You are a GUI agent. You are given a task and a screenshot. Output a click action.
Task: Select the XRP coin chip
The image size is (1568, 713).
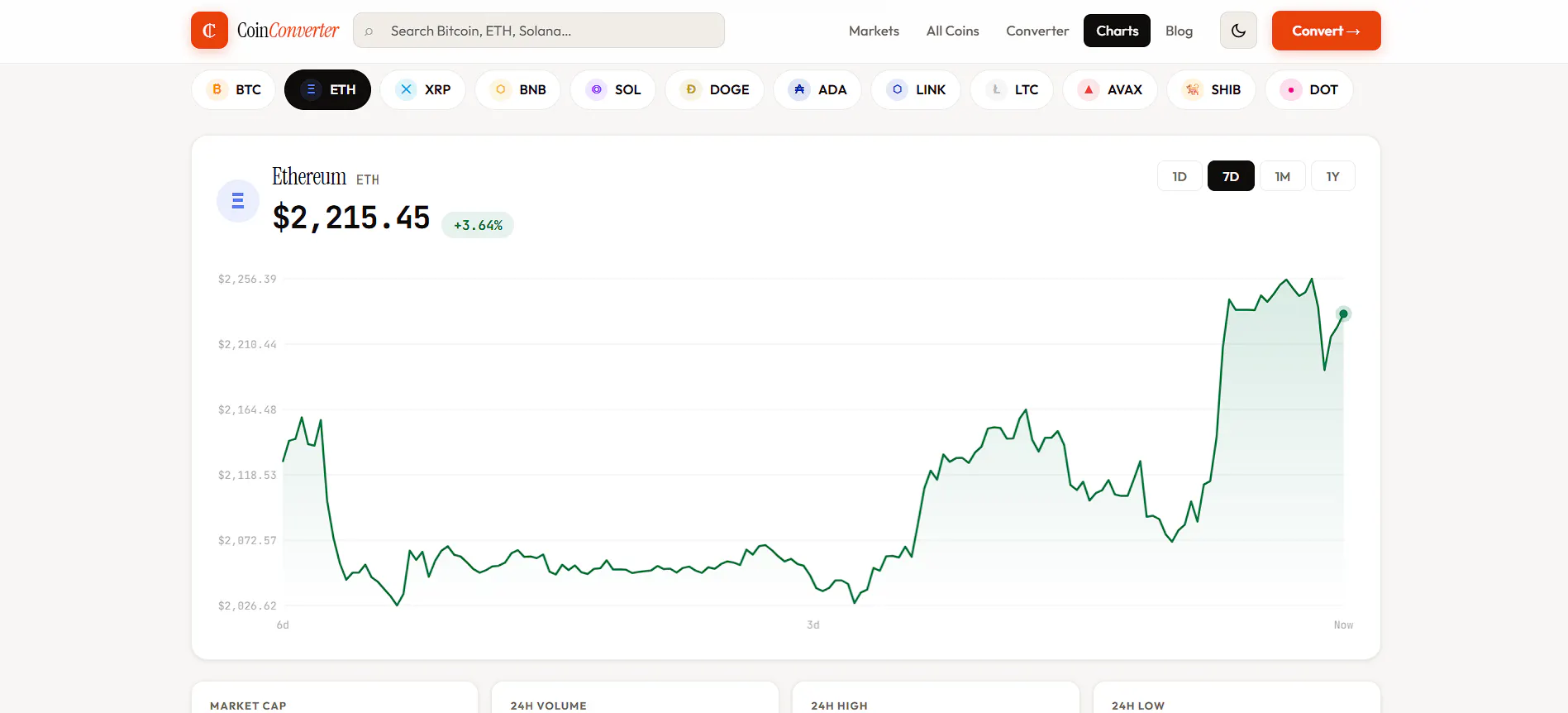point(423,89)
